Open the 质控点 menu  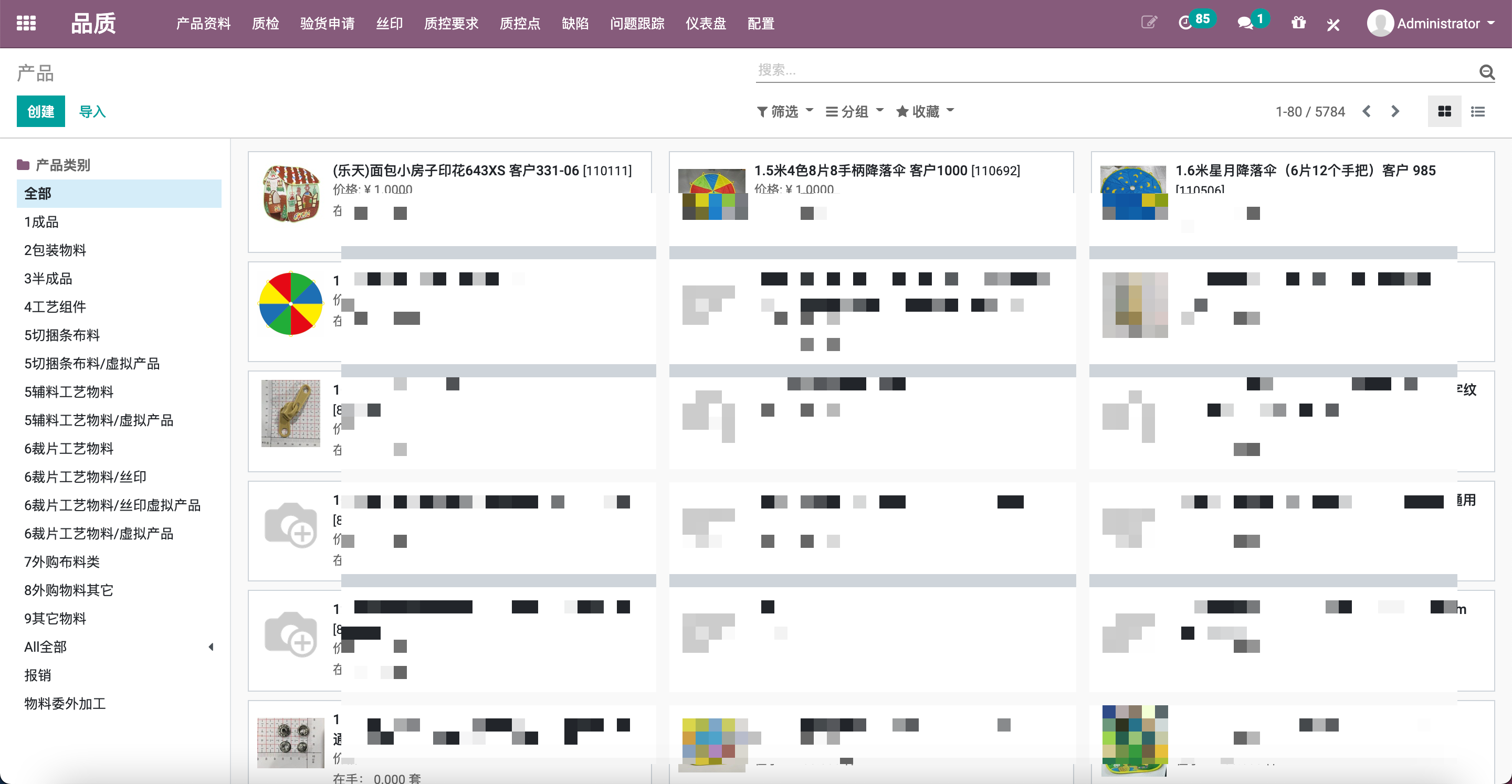pyautogui.click(x=520, y=24)
